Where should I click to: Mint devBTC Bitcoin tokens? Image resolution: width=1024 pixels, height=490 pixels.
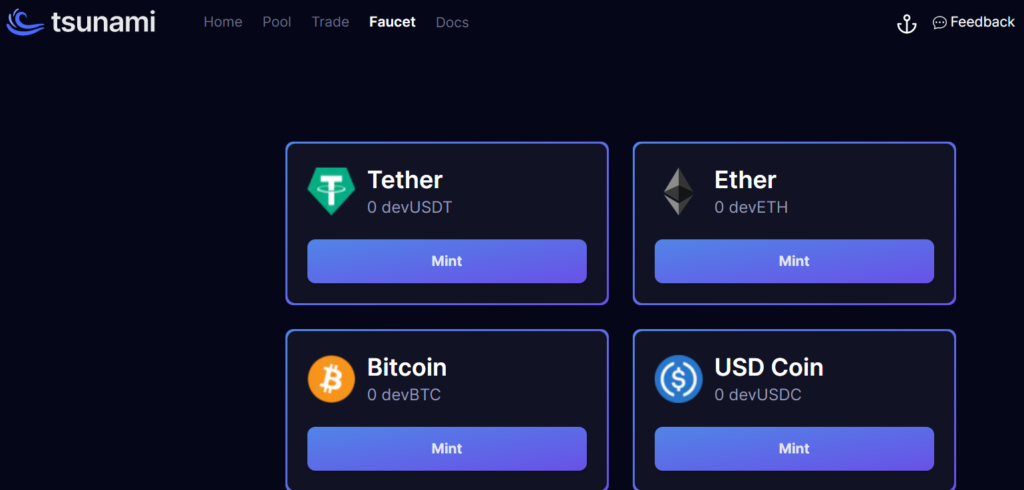[x=446, y=448]
